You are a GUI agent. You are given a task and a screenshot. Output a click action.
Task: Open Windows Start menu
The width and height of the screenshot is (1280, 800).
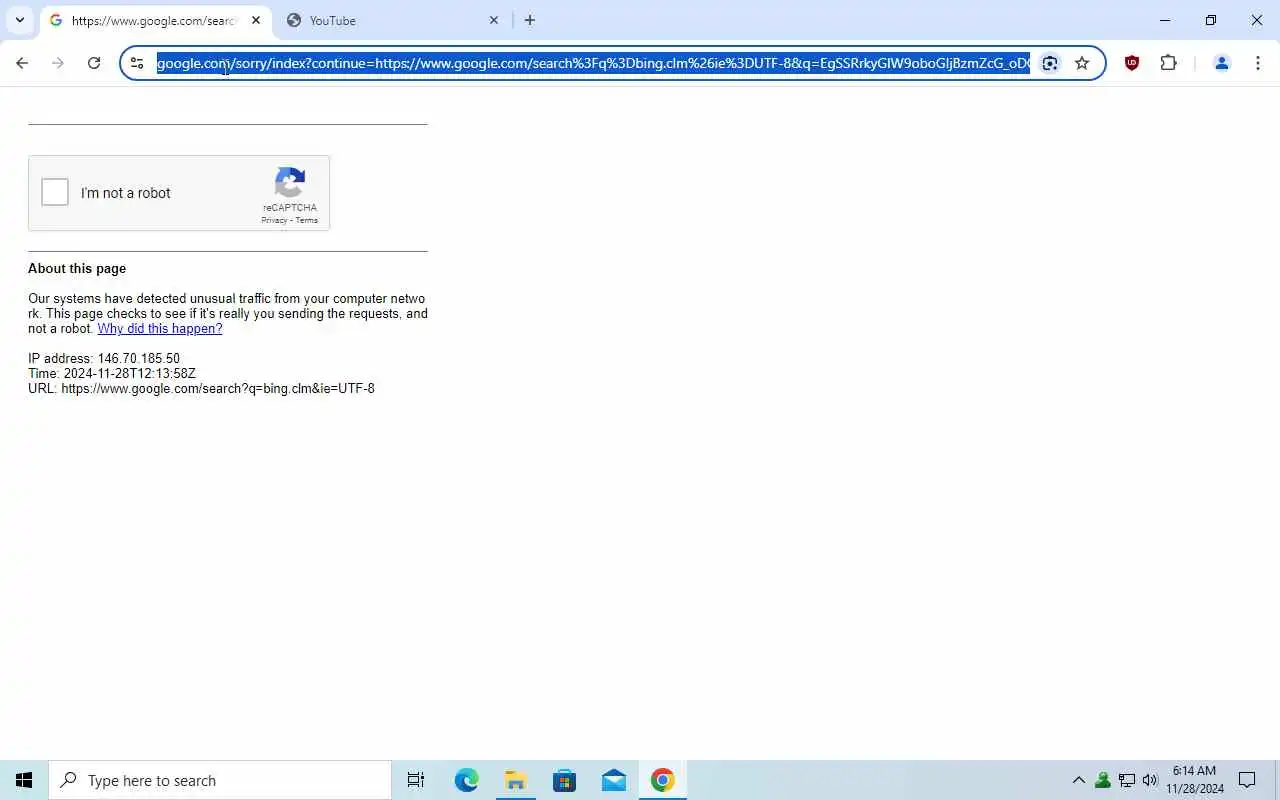(x=24, y=780)
